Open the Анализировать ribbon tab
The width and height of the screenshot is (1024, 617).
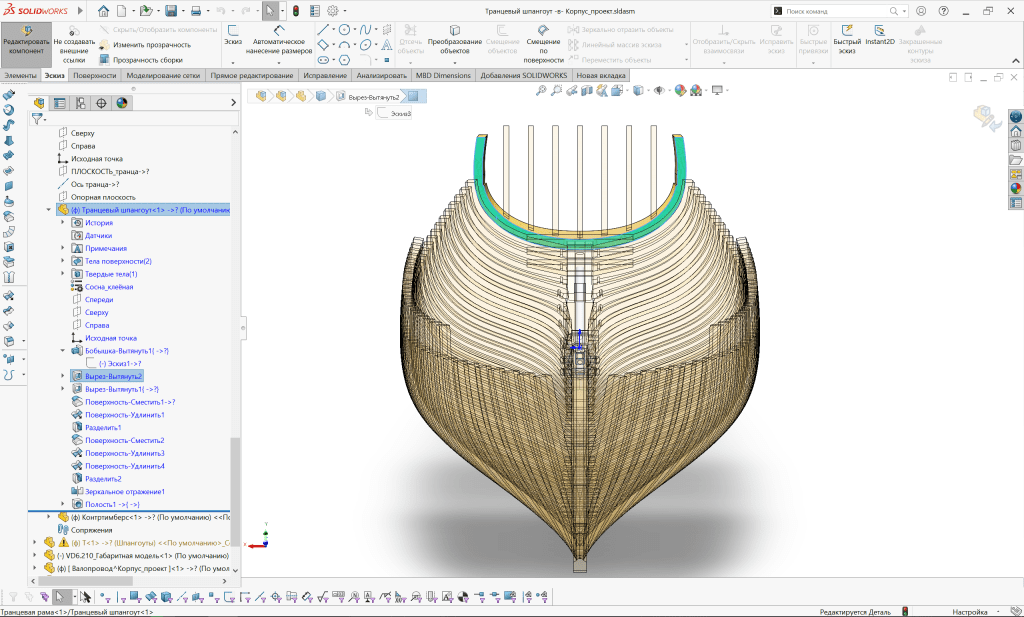381,75
